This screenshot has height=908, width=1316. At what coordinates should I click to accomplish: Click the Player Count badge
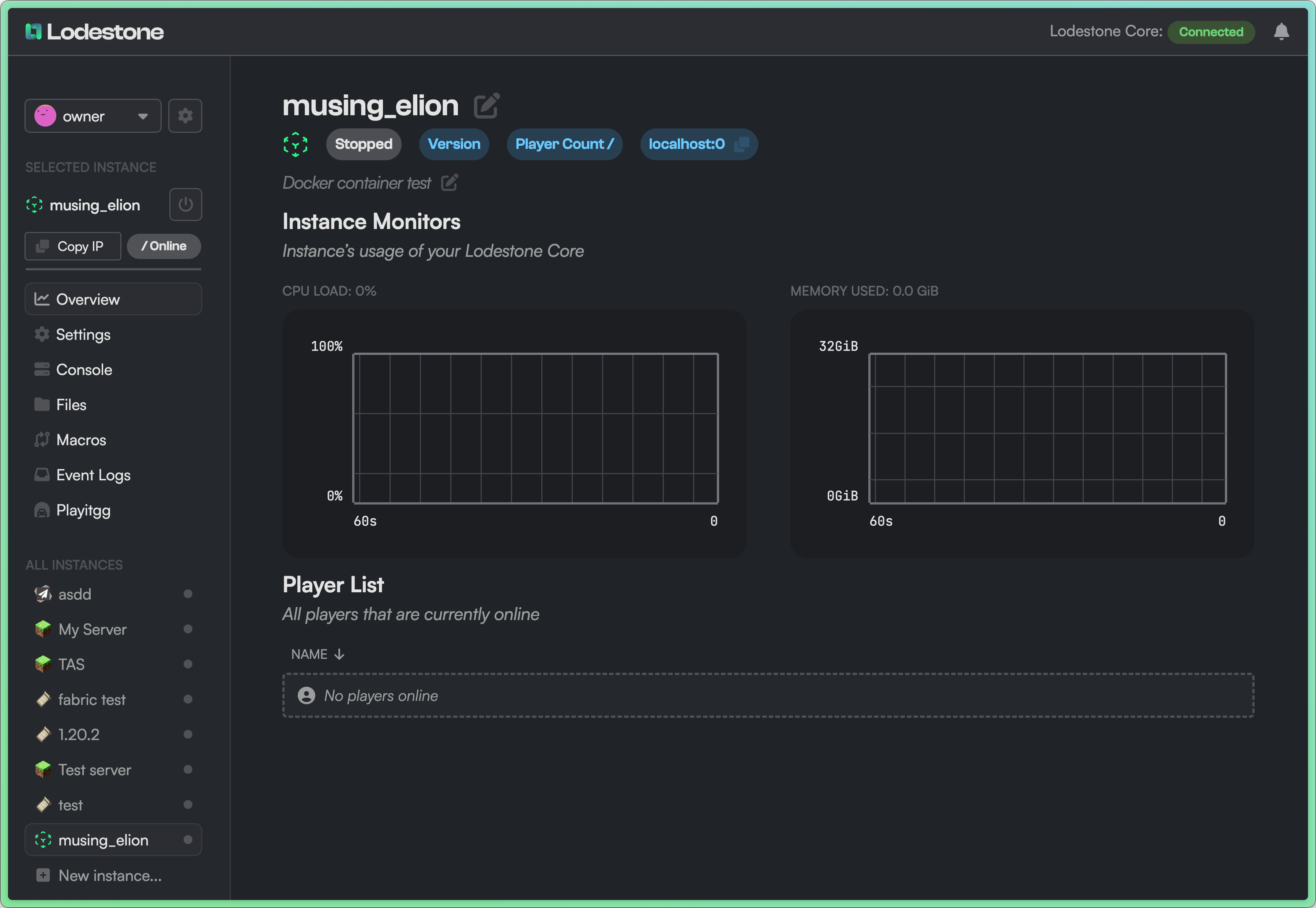tap(564, 144)
